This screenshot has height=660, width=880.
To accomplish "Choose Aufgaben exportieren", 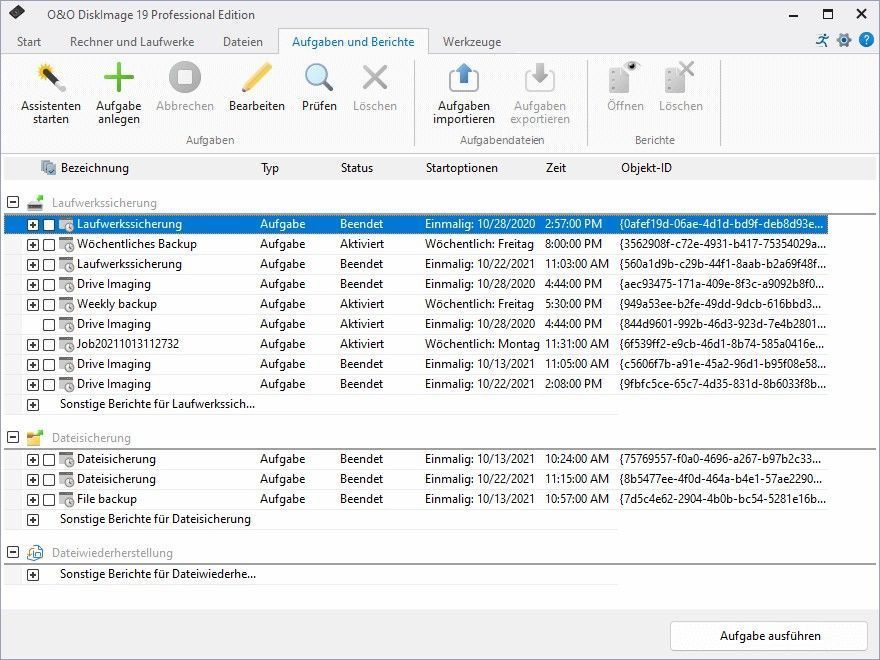I will (539, 94).
